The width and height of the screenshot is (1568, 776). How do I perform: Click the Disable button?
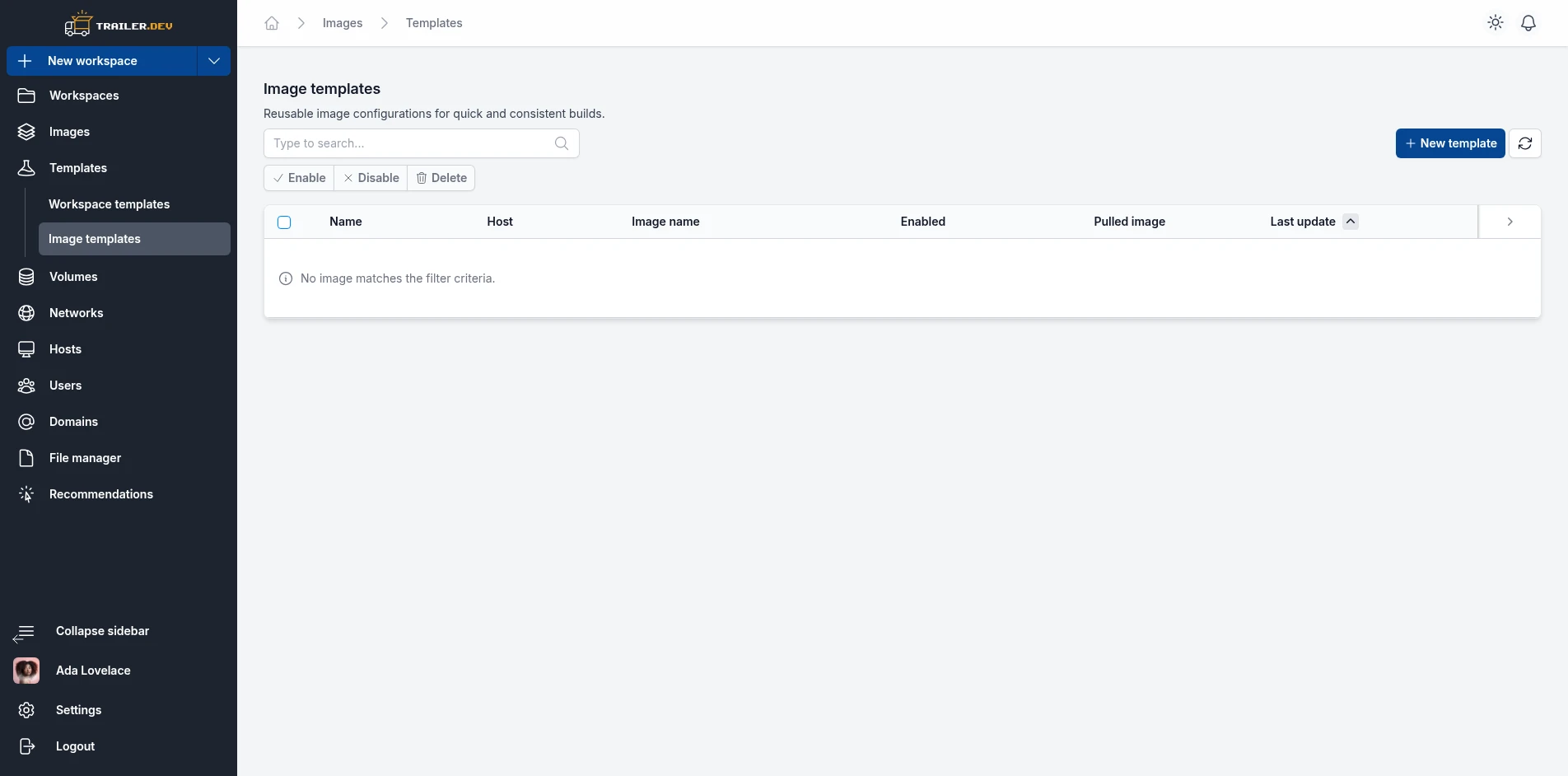point(371,178)
